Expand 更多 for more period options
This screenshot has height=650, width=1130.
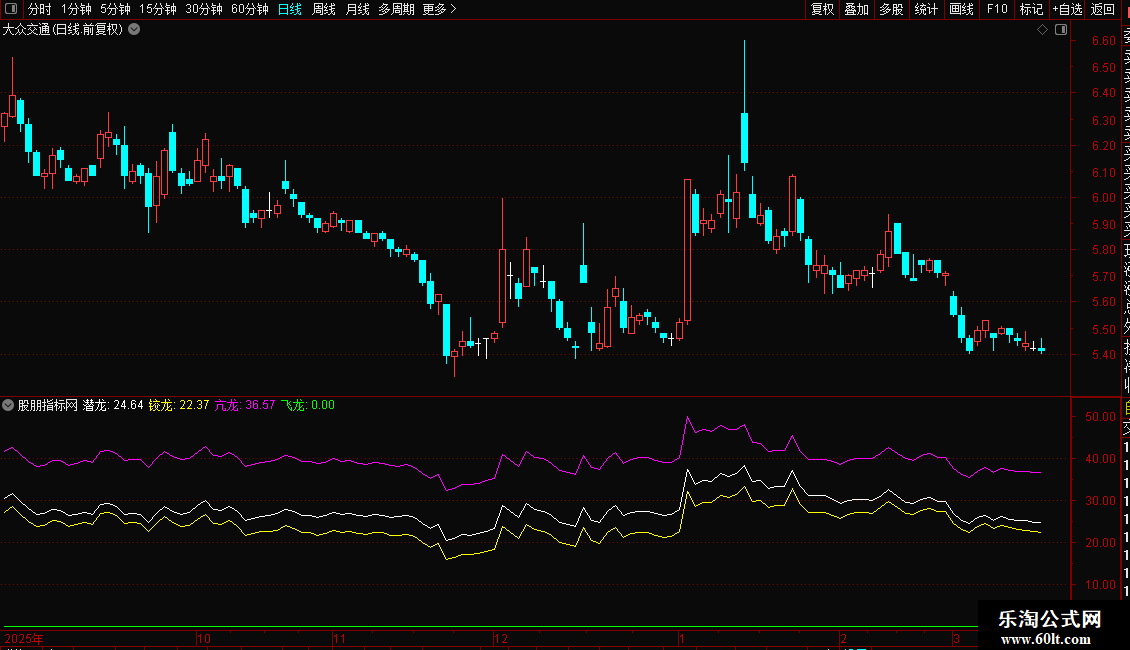[x=439, y=9]
